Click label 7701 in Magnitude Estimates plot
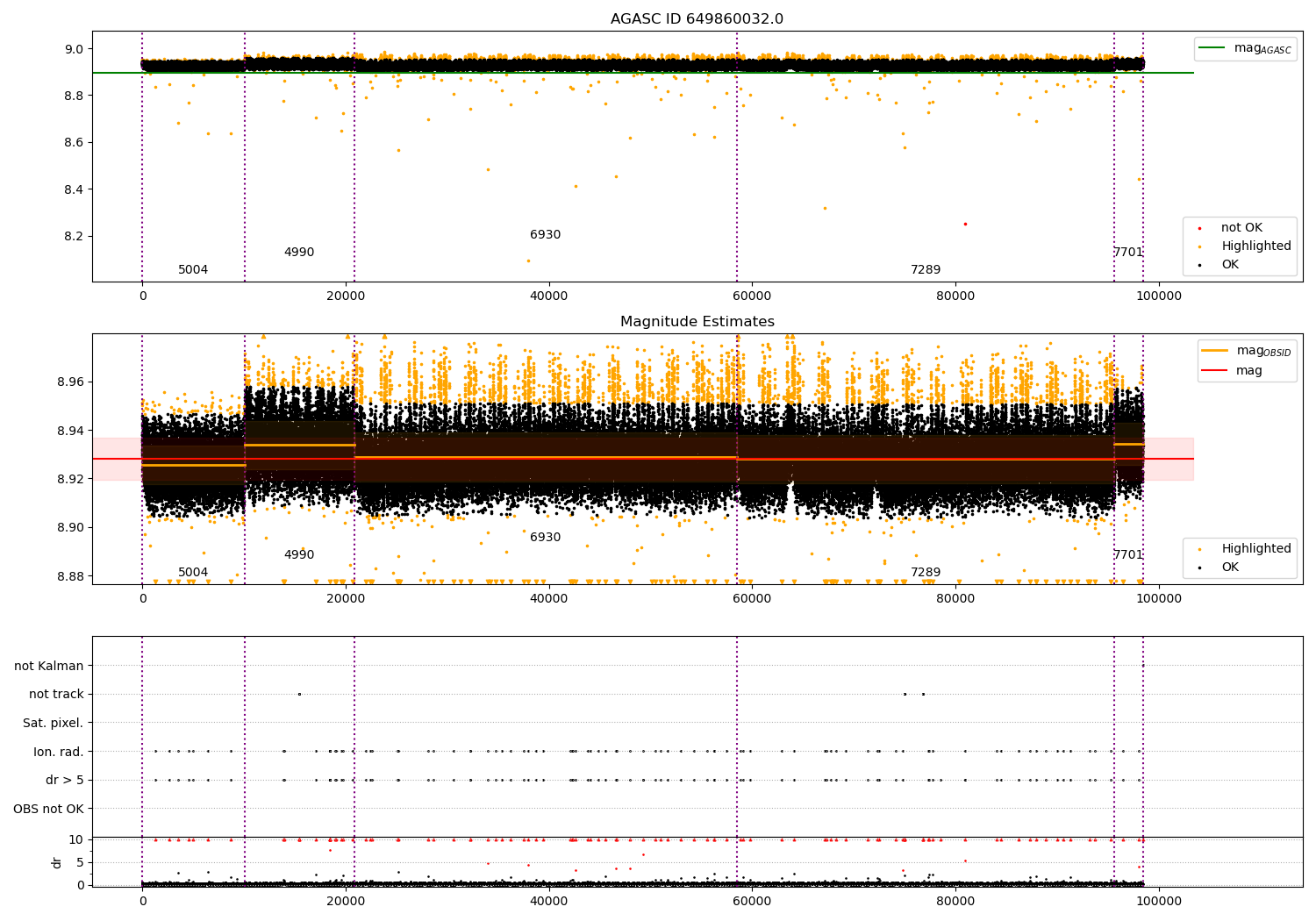The width and height of the screenshot is (1316, 921). (x=1128, y=555)
